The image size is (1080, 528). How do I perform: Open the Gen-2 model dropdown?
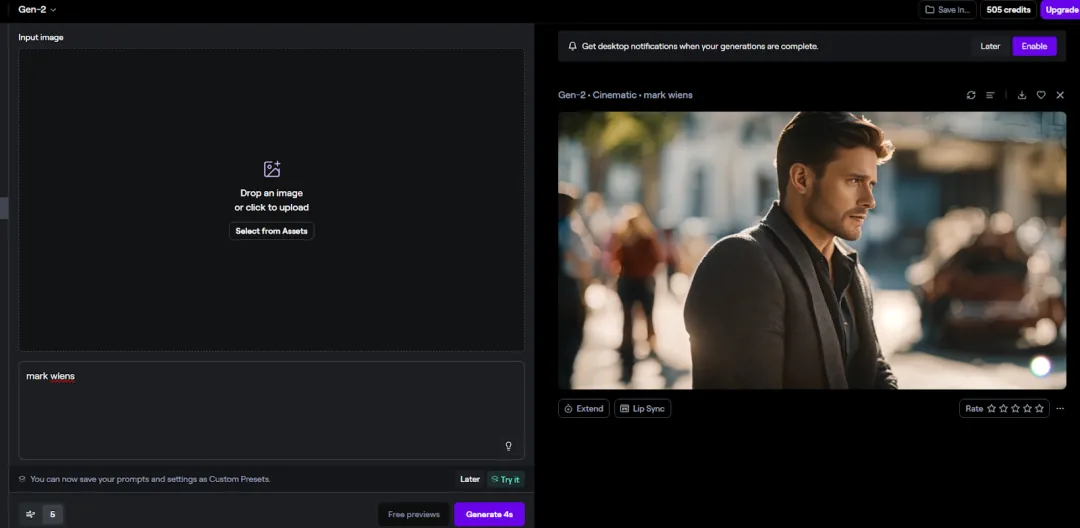point(37,10)
